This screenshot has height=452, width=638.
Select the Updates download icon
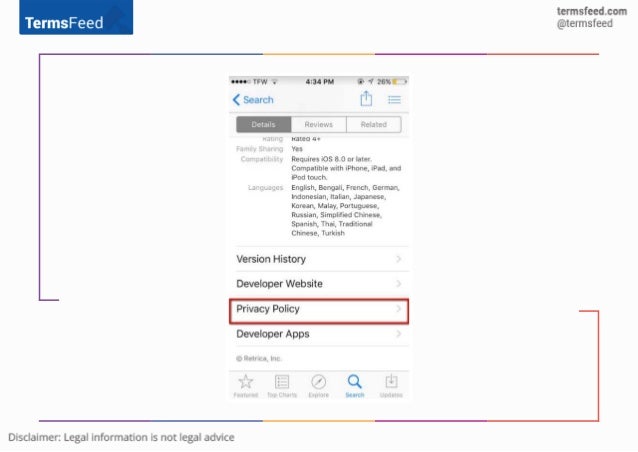(391, 382)
